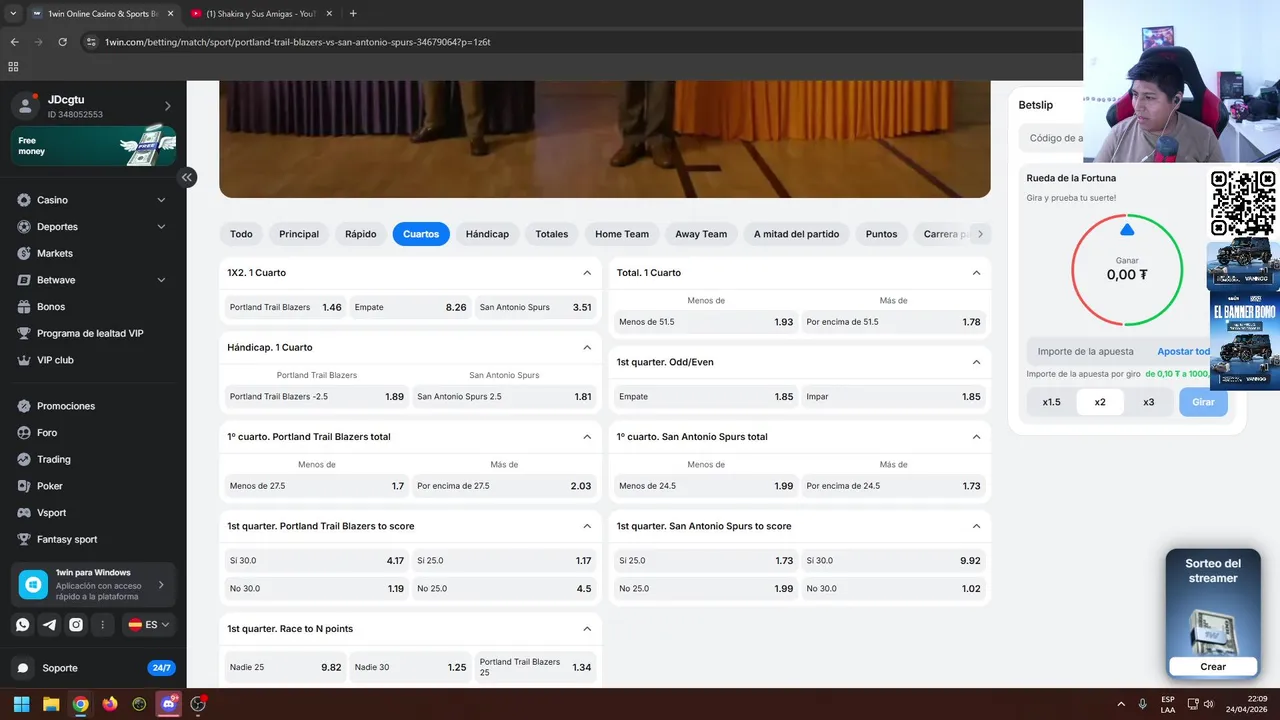Open Markets in the sidebar
The image size is (1280, 720).
(54, 253)
